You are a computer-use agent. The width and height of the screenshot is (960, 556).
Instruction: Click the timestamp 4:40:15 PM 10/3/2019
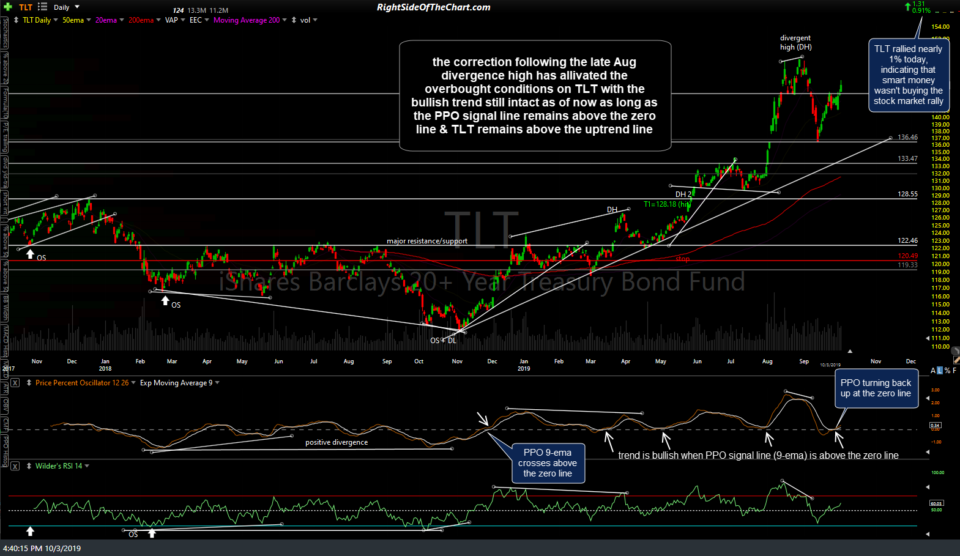[42, 548]
